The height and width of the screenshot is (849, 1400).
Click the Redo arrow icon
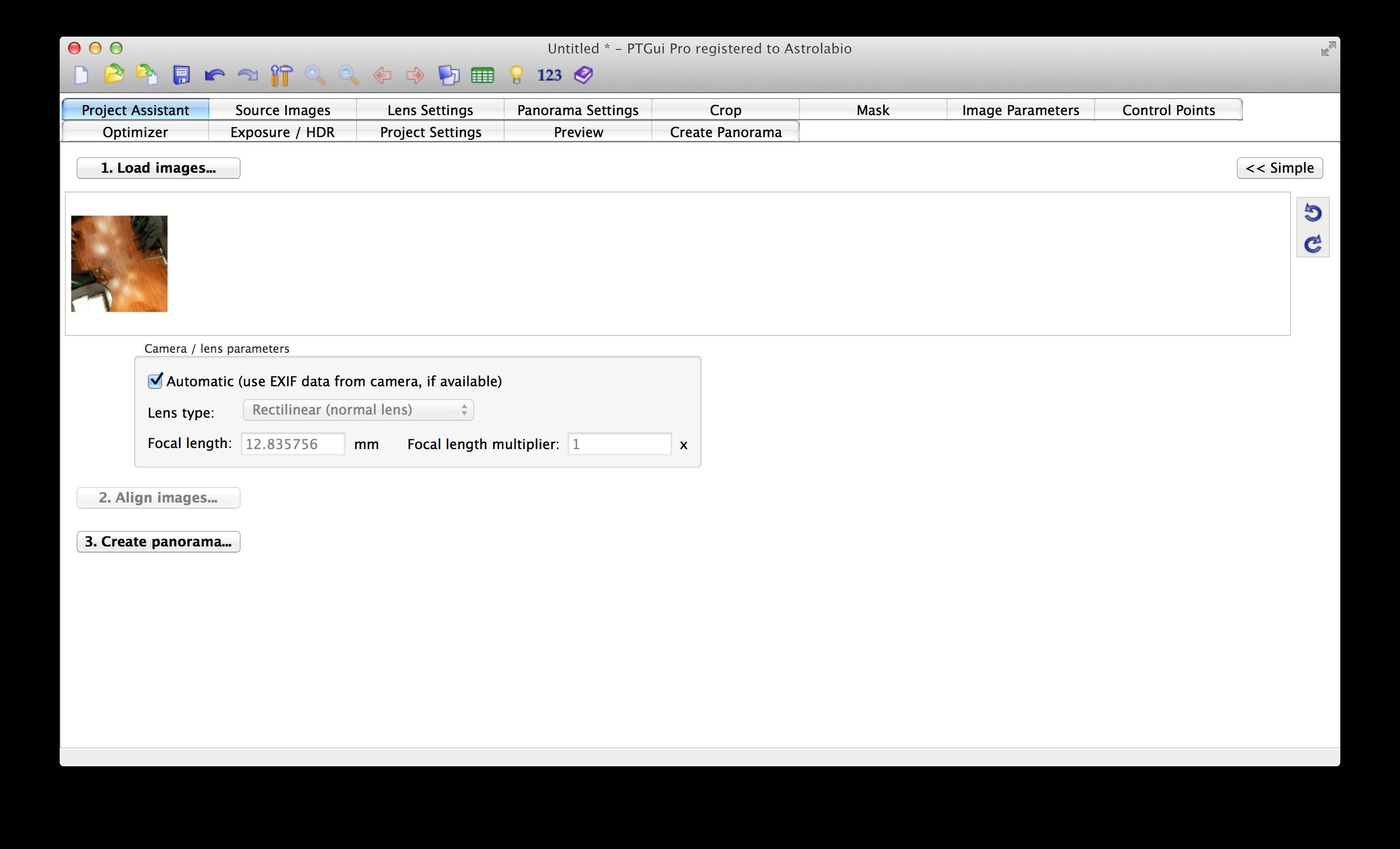248,75
